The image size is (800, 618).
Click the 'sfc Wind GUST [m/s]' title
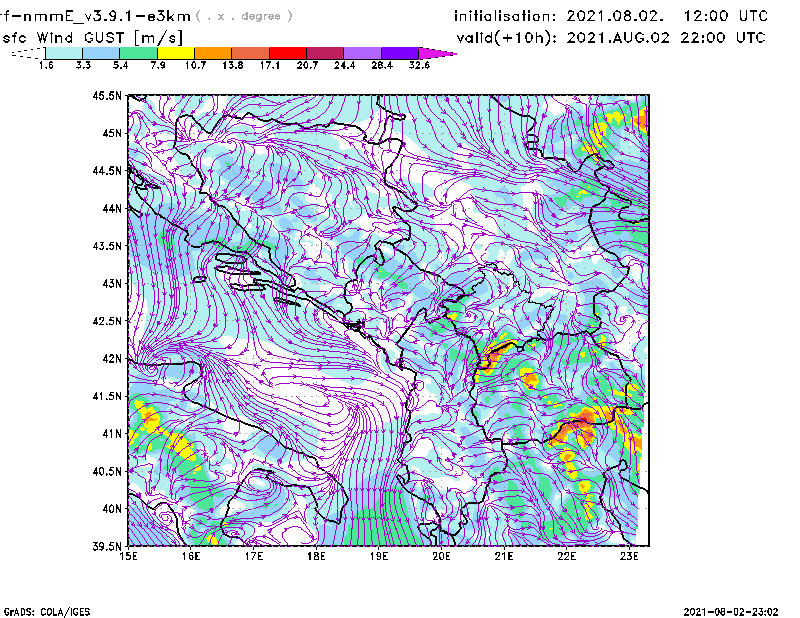click(x=92, y=38)
